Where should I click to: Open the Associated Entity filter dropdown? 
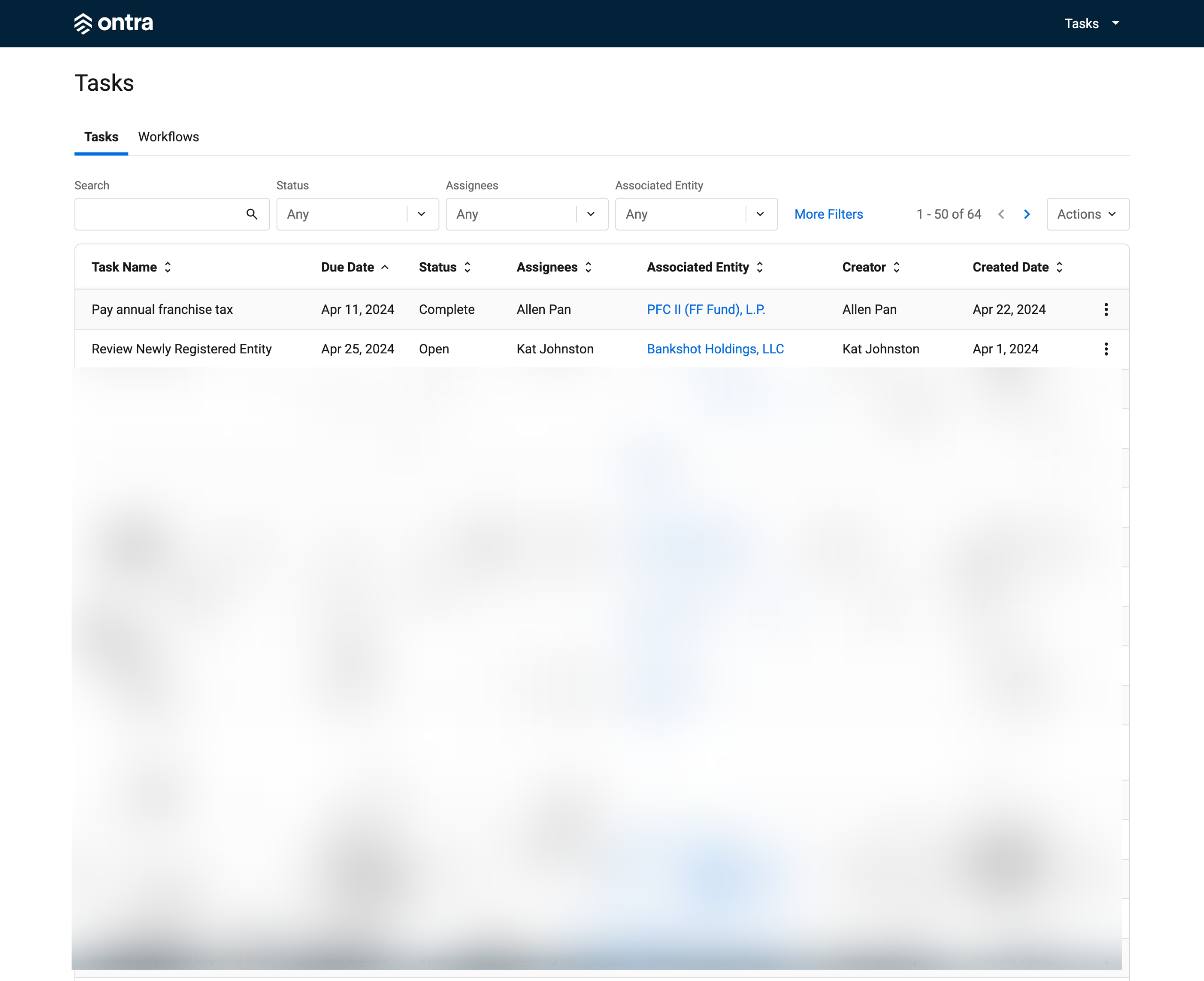[x=760, y=214]
